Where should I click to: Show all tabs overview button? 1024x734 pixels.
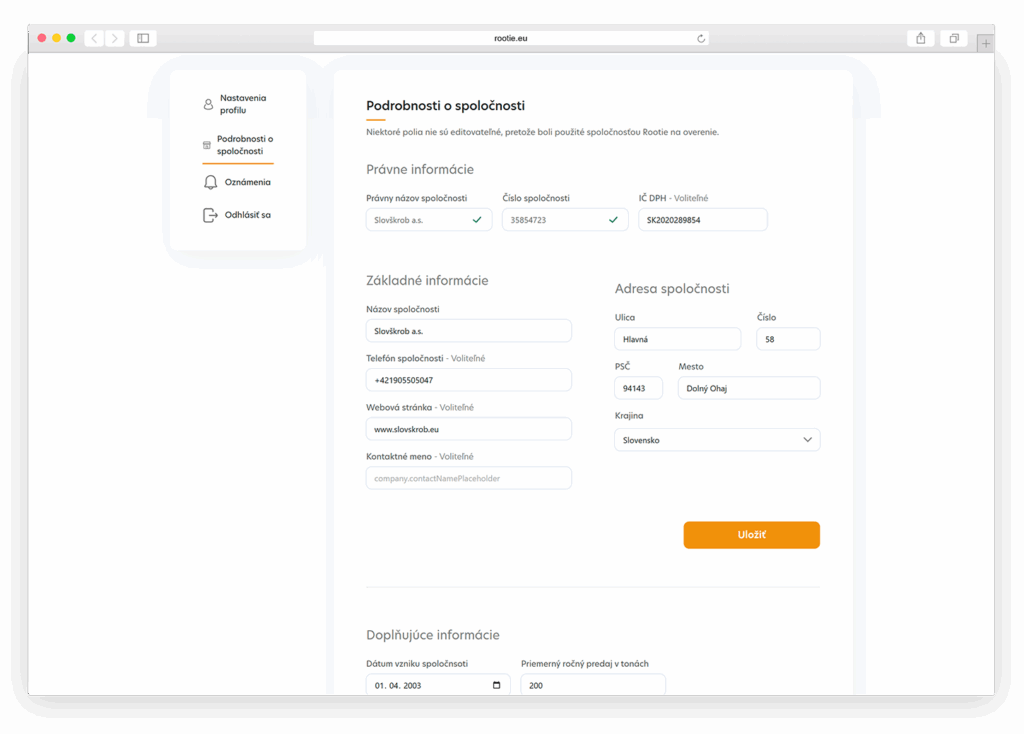click(954, 38)
